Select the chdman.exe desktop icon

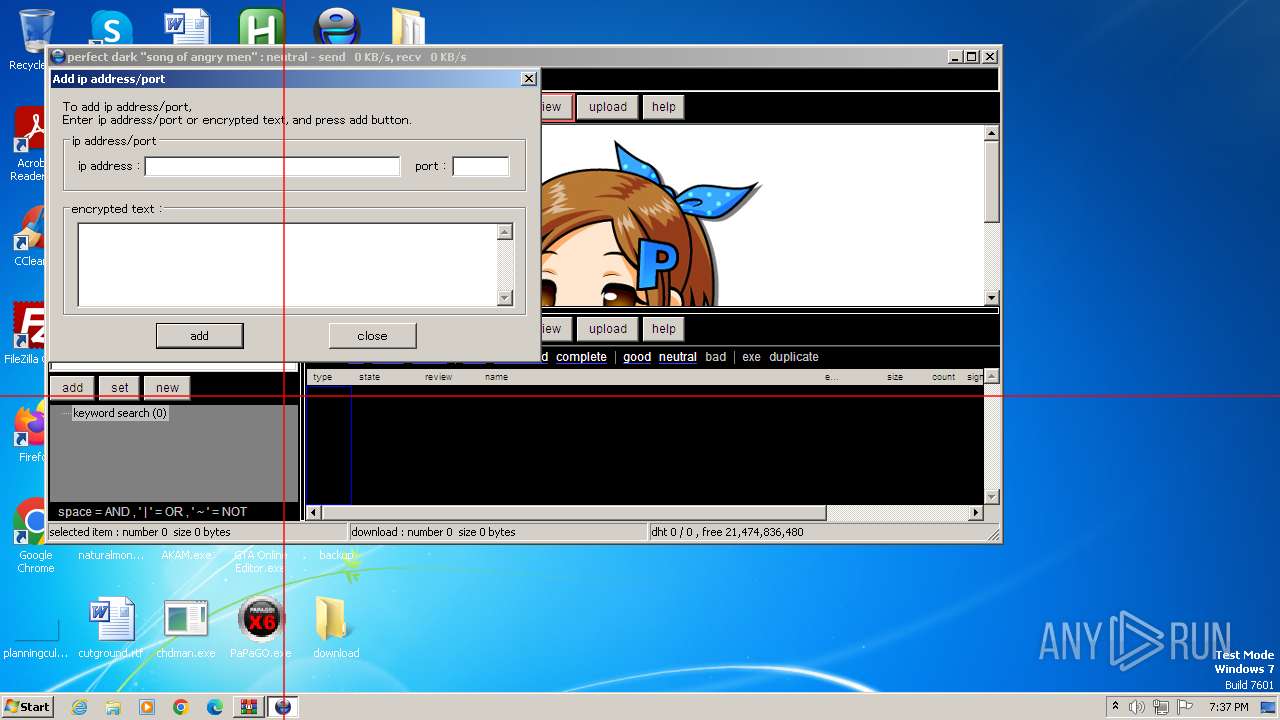click(x=186, y=628)
